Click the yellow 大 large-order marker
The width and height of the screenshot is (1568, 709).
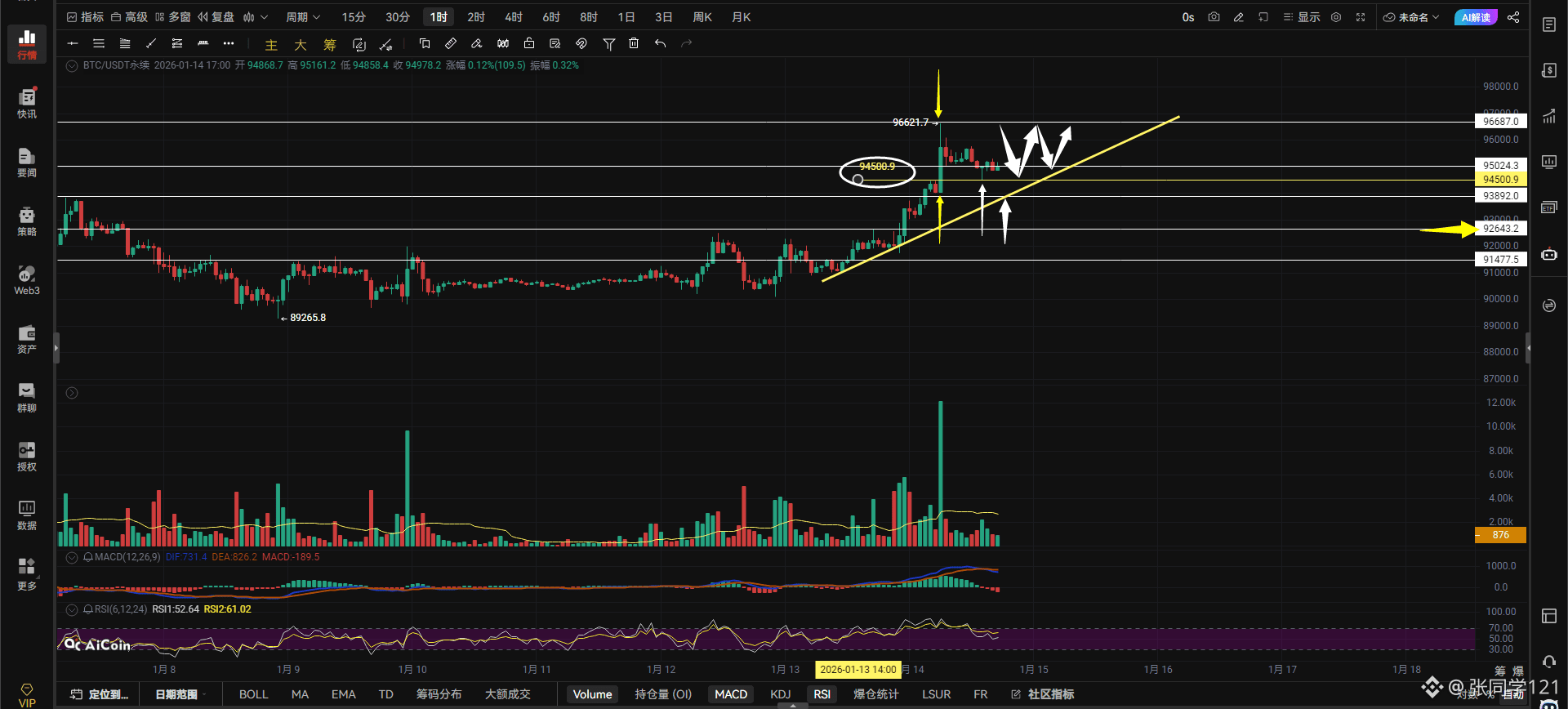(x=301, y=45)
